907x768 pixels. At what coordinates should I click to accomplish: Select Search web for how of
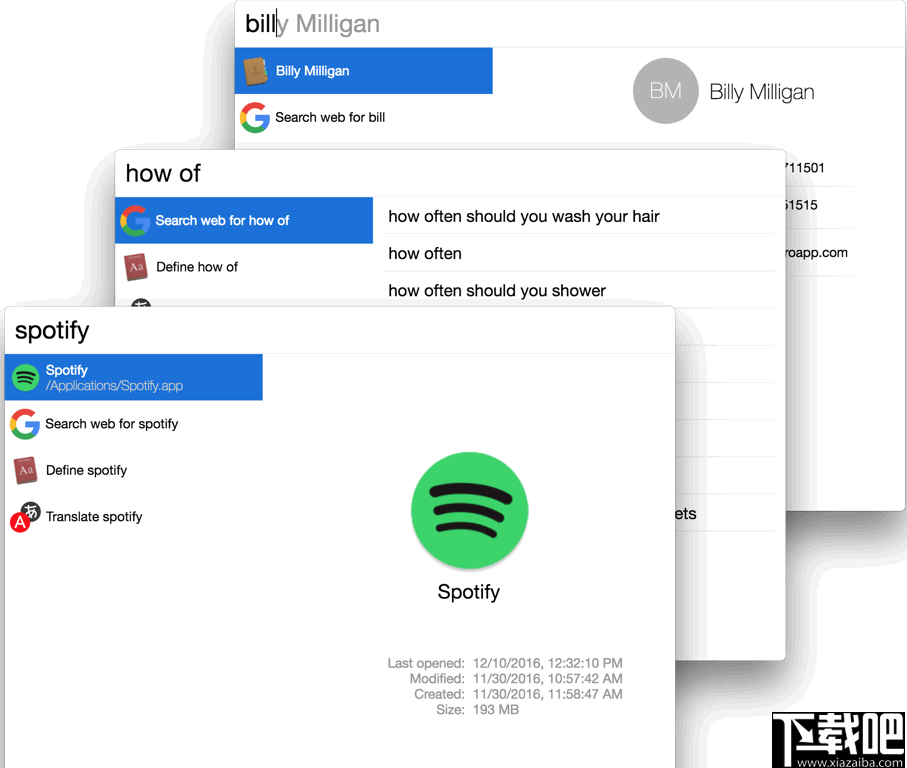point(244,220)
